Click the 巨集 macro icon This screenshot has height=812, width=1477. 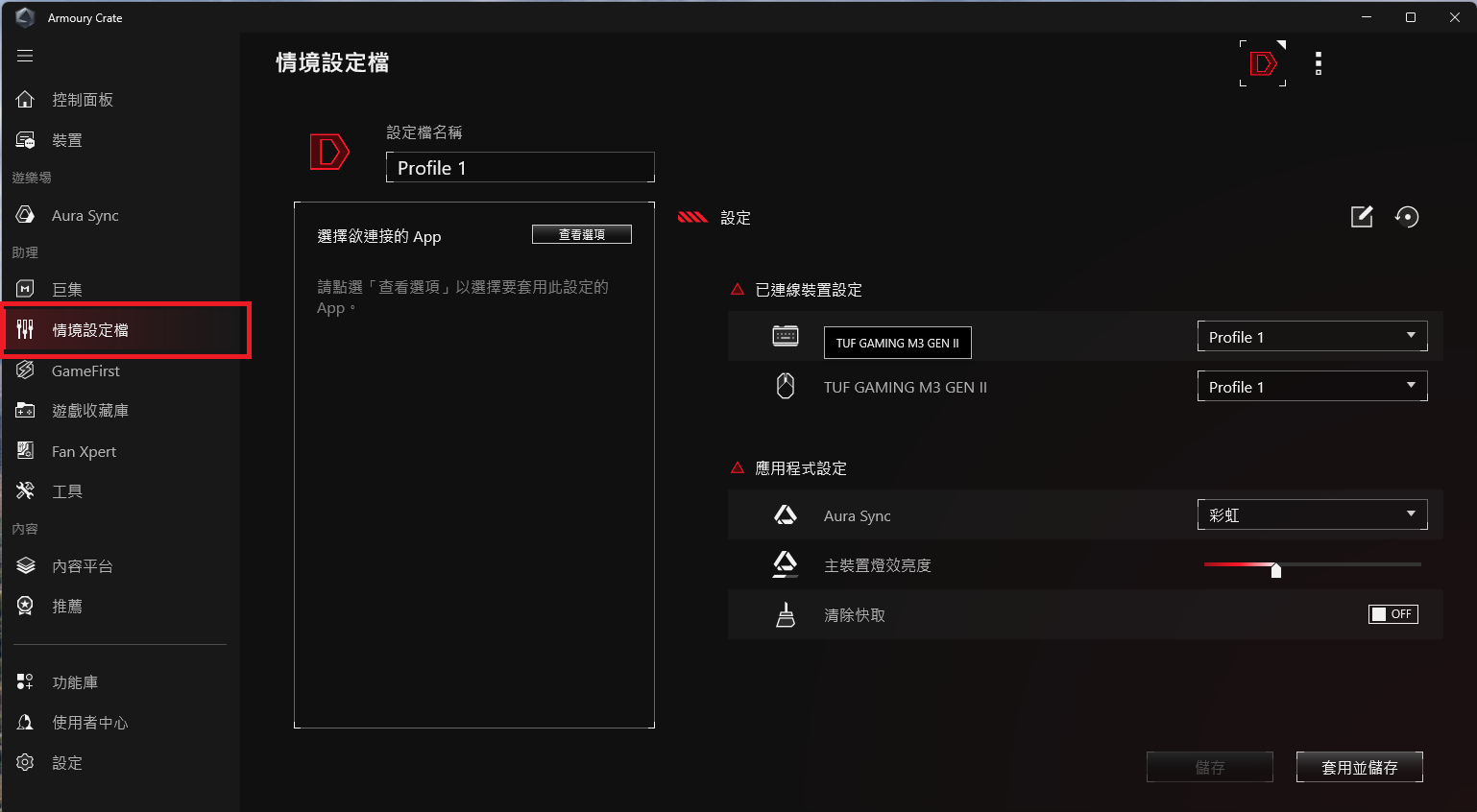[x=25, y=289]
